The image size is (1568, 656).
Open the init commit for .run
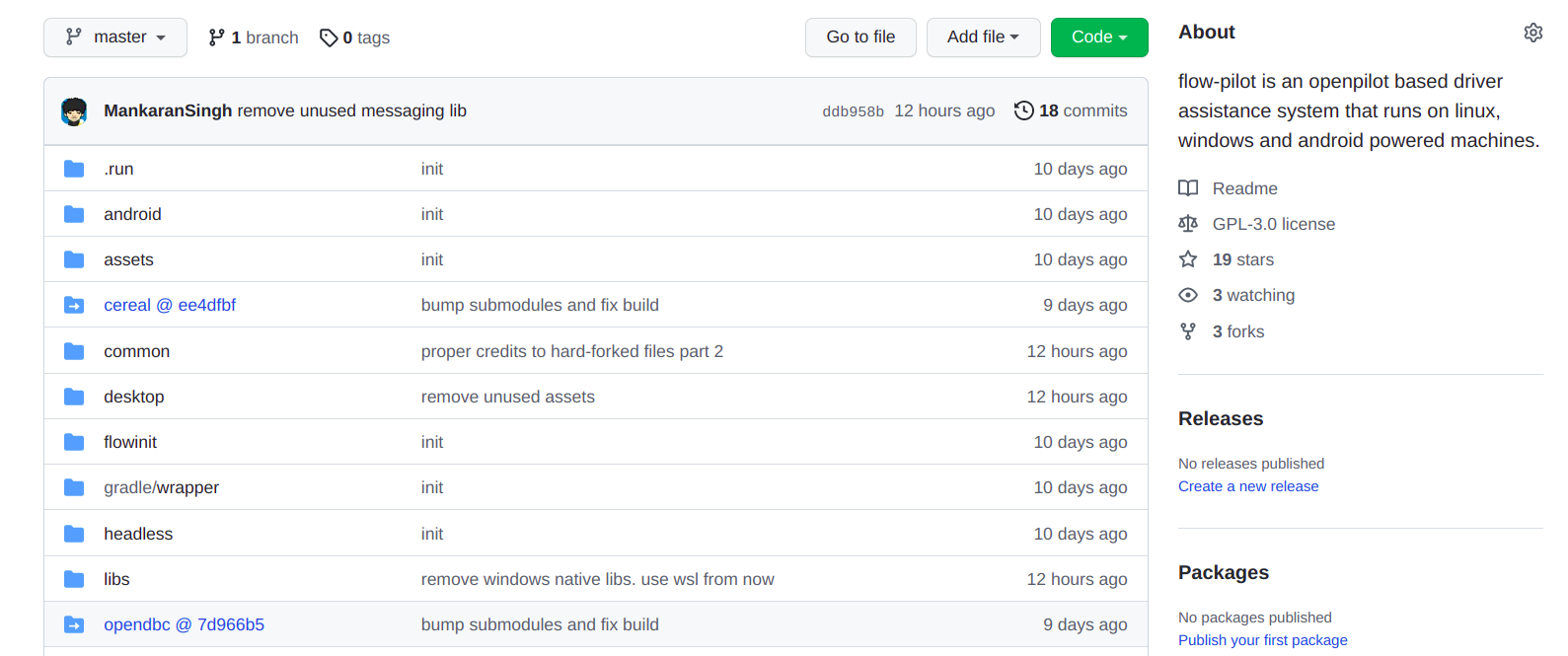point(432,169)
